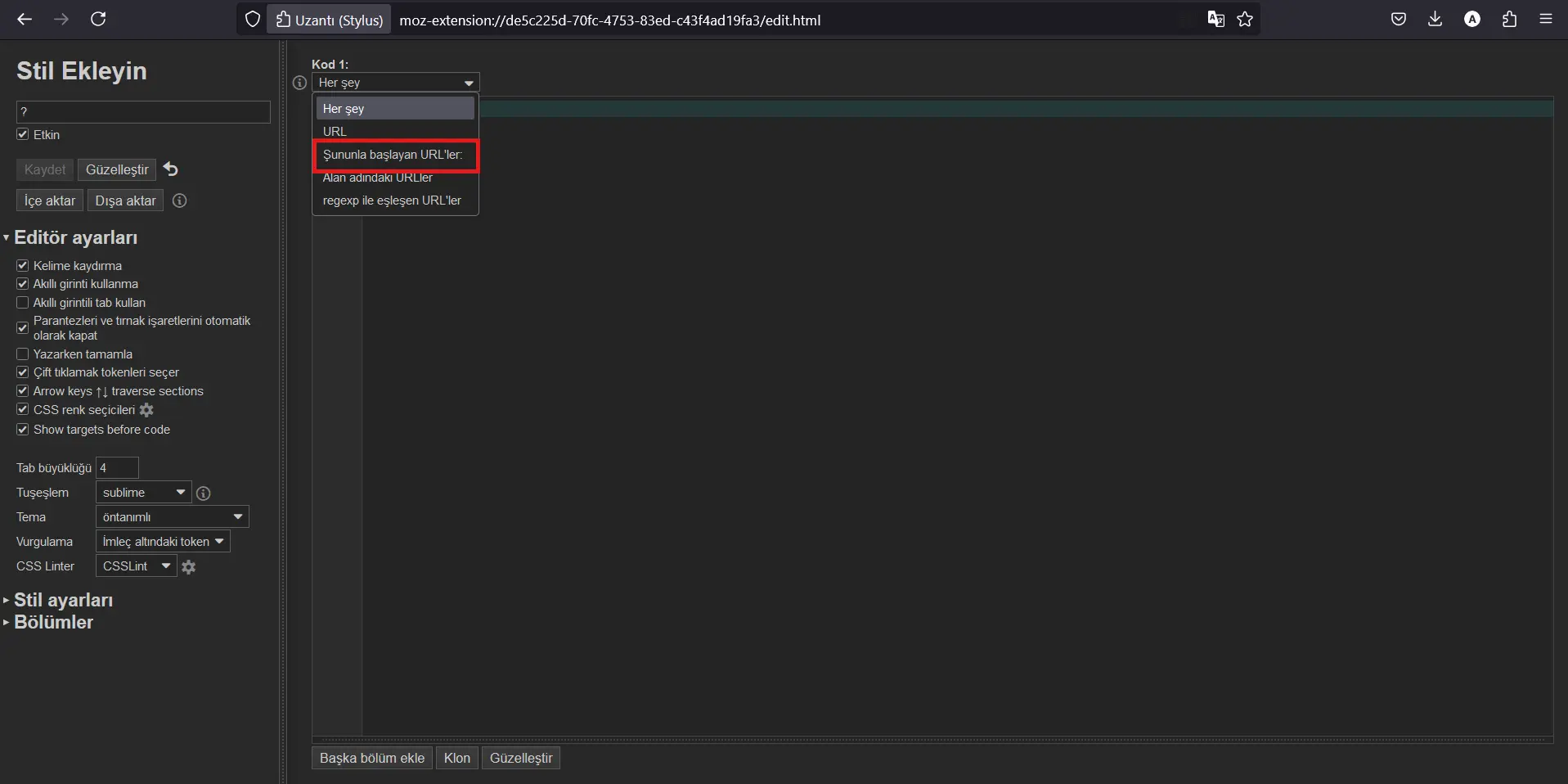
Task: Click Başka bölüm ekle button
Action: click(372, 758)
